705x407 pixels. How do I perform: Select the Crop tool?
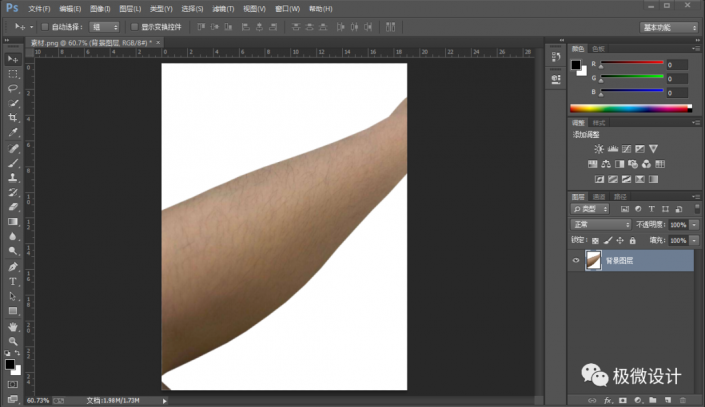coord(13,118)
